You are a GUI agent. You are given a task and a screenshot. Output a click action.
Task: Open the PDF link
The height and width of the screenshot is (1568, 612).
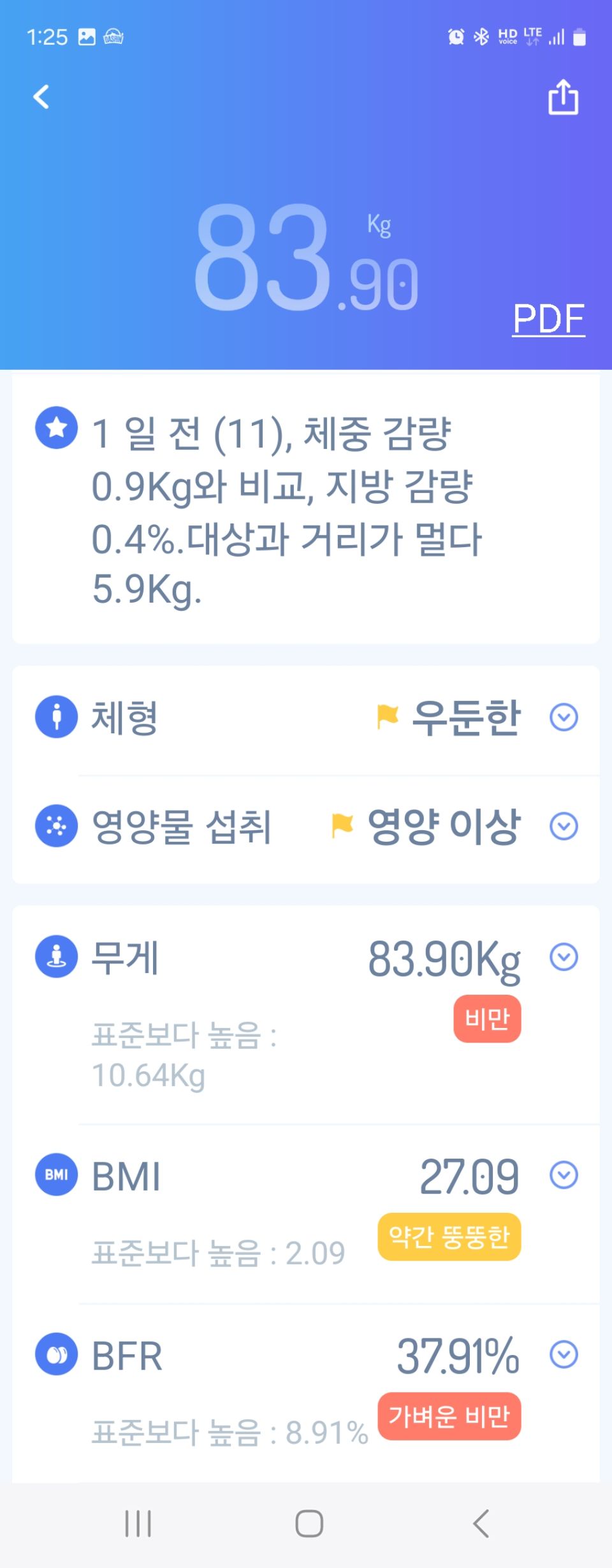tap(549, 319)
